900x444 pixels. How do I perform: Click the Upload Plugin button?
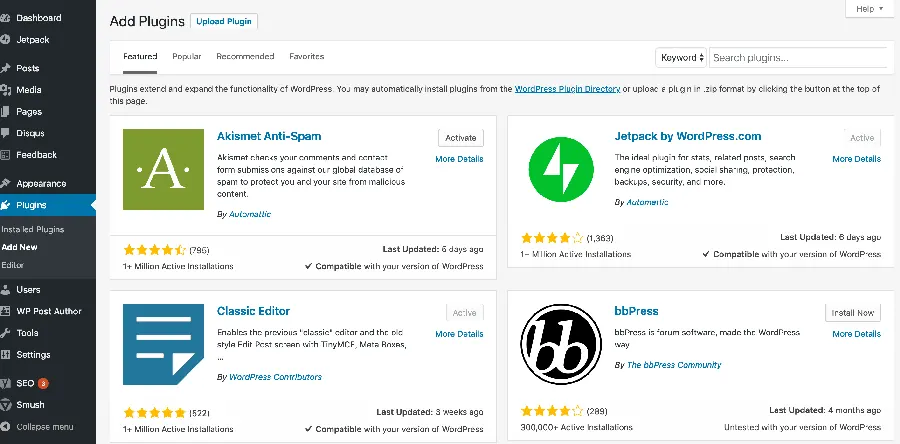coord(224,21)
